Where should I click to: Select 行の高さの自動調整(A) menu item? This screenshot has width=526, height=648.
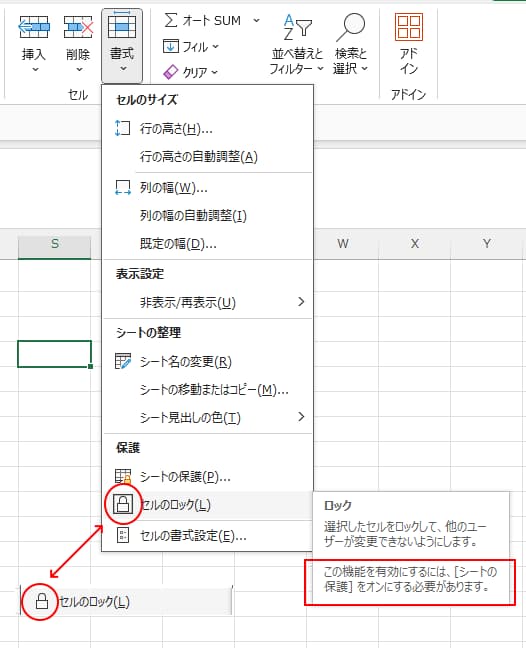tap(207, 157)
